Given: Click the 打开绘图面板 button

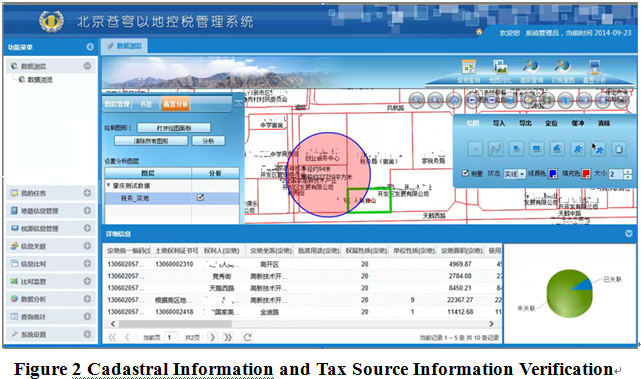Looking at the screenshot, I should pyautogui.click(x=174, y=128).
